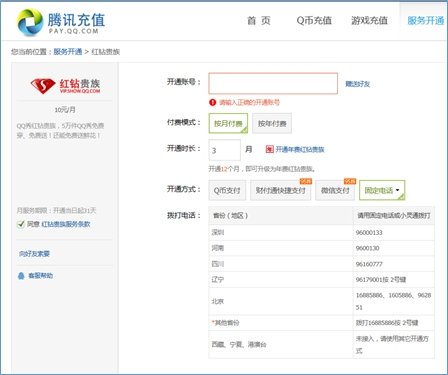Click phone number 96160777
Image resolution: width=448 pixels, height=375 pixels.
(x=369, y=264)
